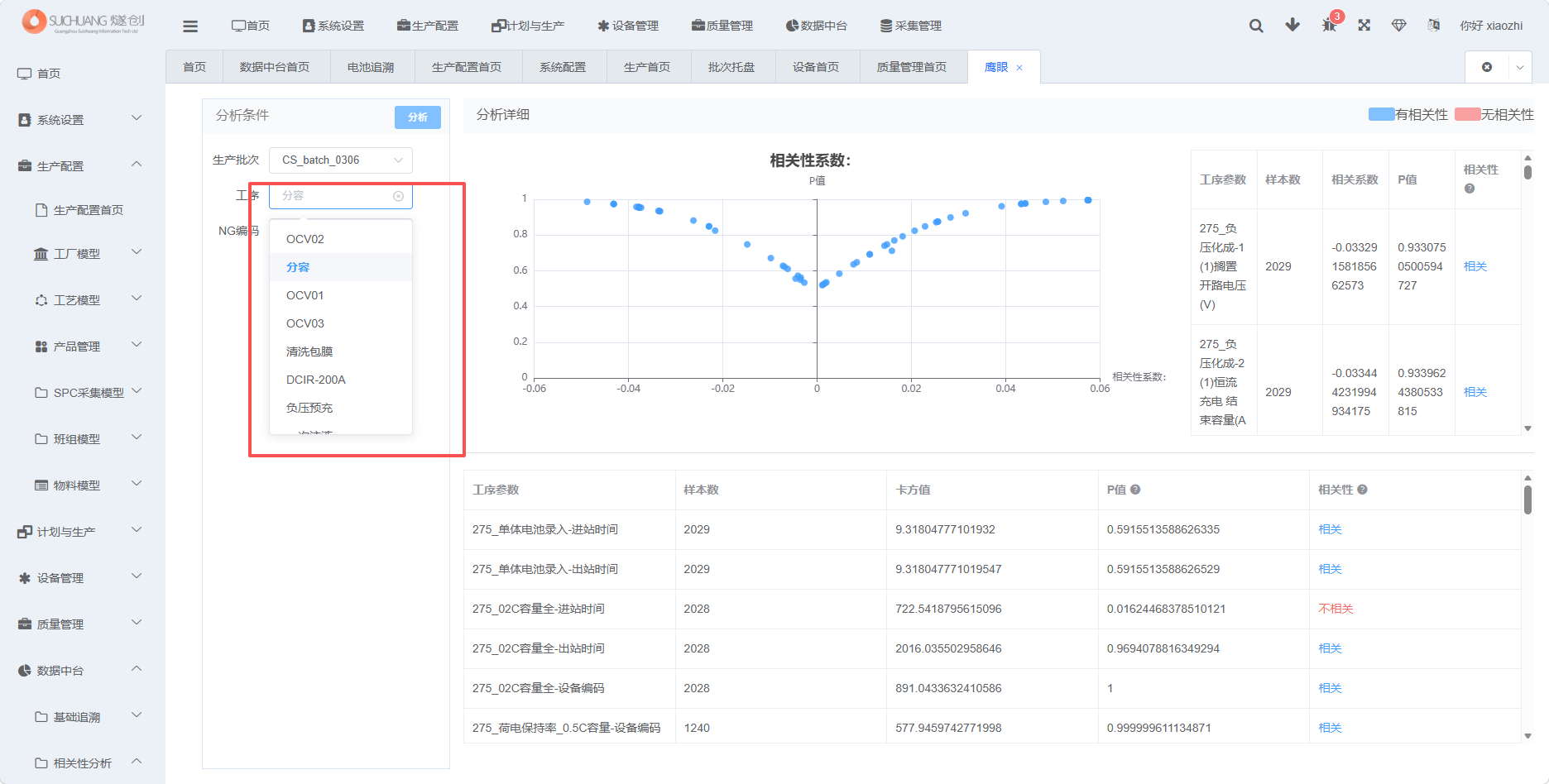Select OCV01 from the 工序 dropdown list
Image resolution: width=1549 pixels, height=784 pixels.
(x=341, y=295)
